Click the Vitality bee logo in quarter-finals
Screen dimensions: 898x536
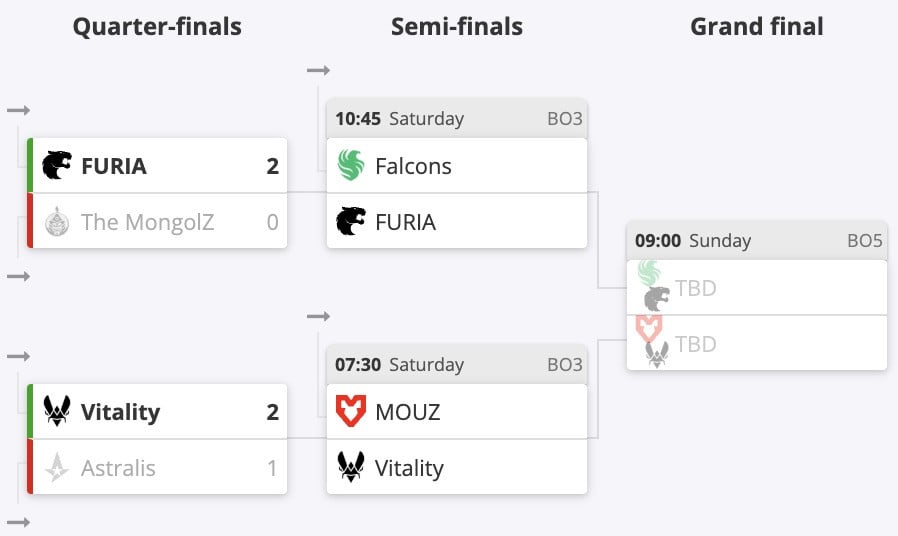pos(57,411)
